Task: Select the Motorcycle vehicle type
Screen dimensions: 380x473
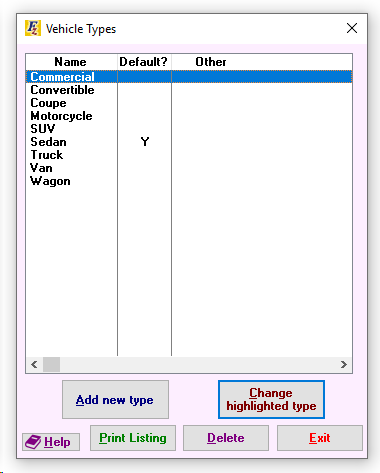Action: tap(189, 116)
